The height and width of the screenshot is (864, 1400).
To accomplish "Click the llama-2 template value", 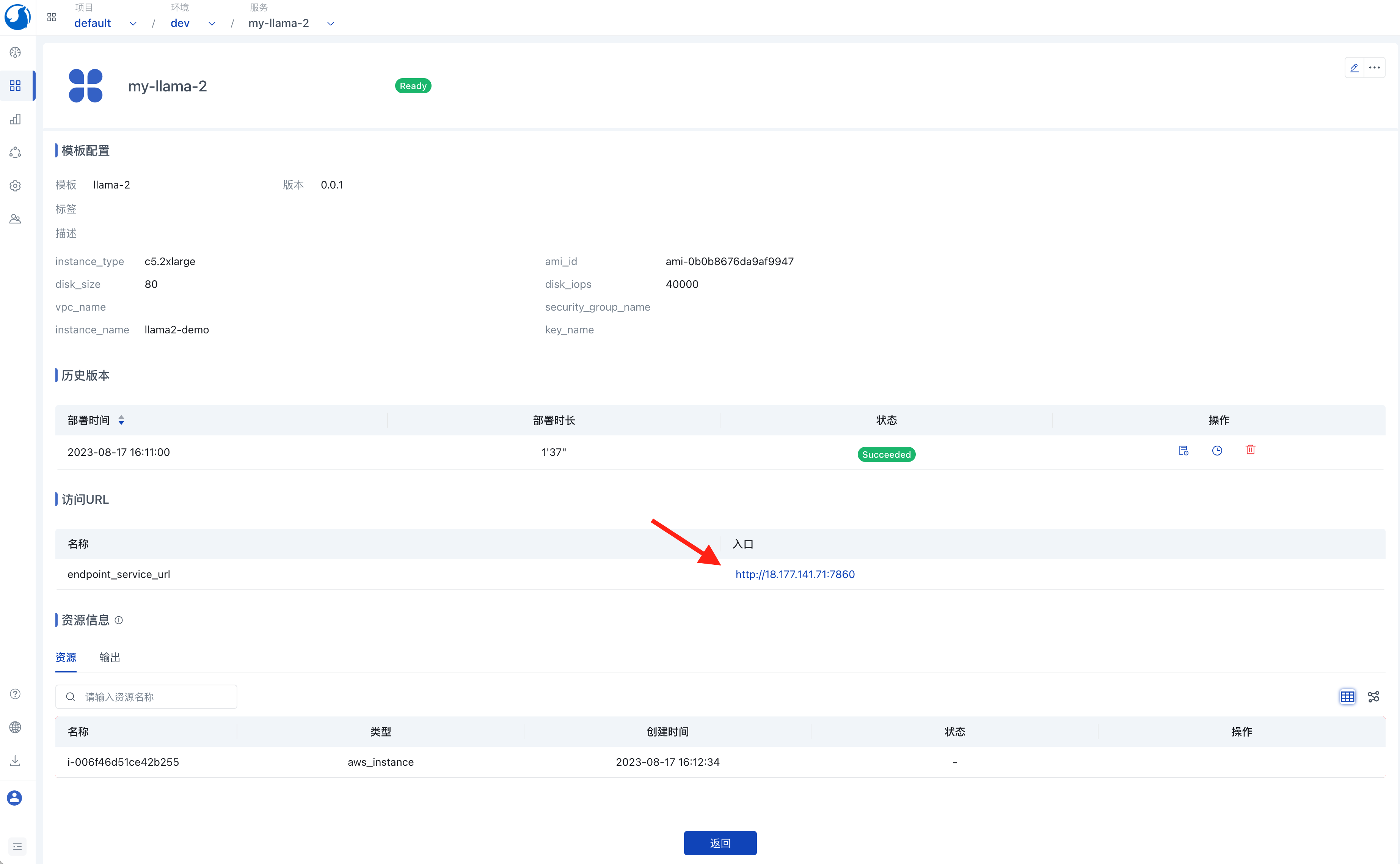I will pos(111,185).
